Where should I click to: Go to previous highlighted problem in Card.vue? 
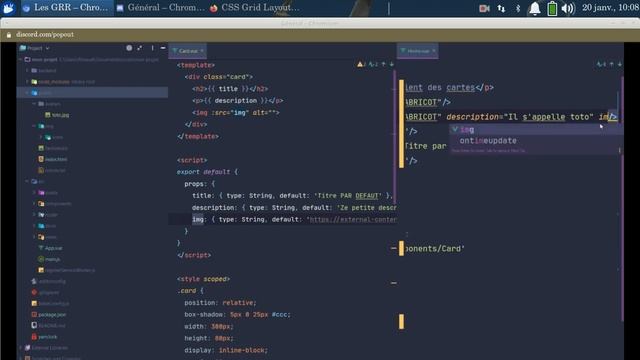(383, 64)
